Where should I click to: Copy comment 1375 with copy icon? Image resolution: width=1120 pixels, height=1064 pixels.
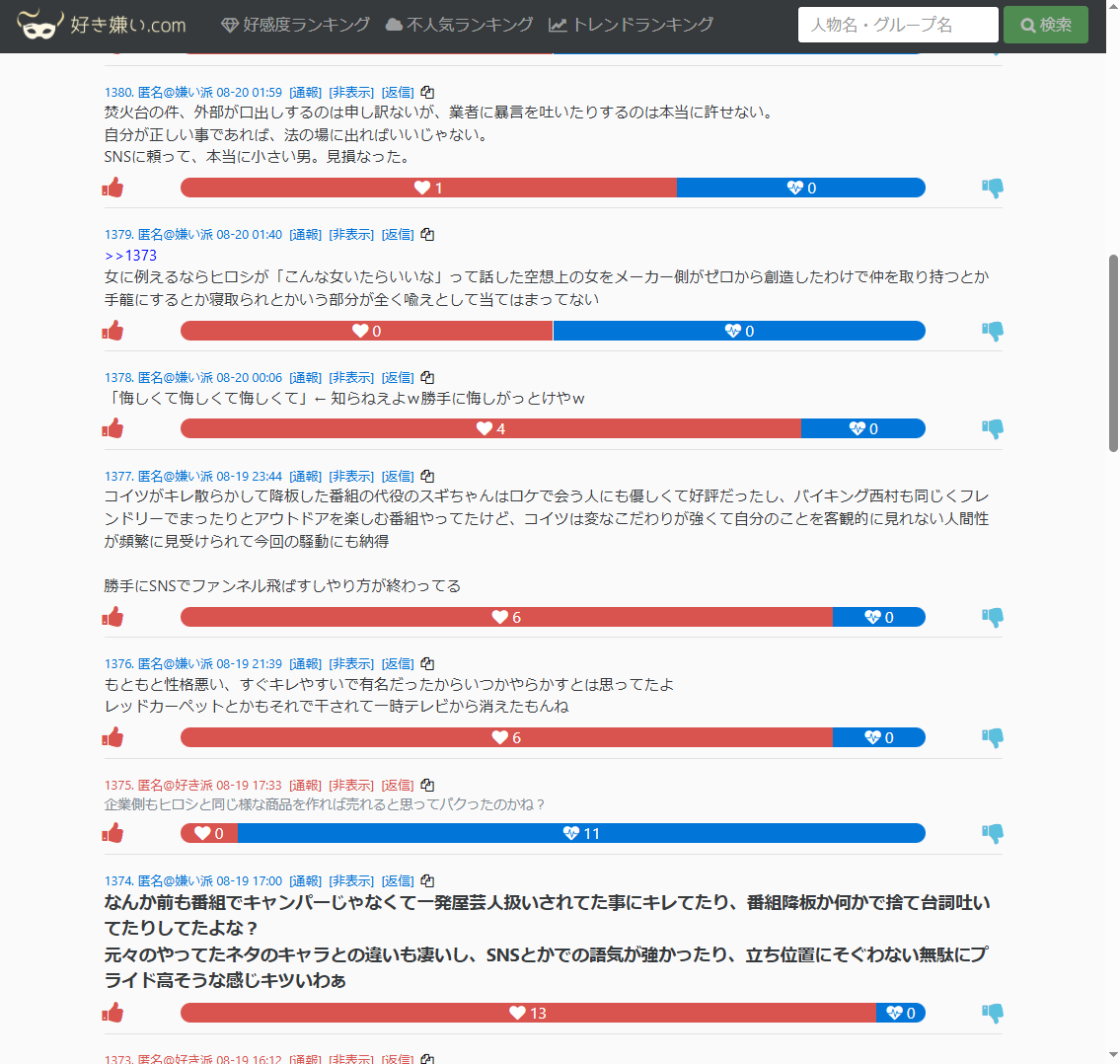pos(427,786)
